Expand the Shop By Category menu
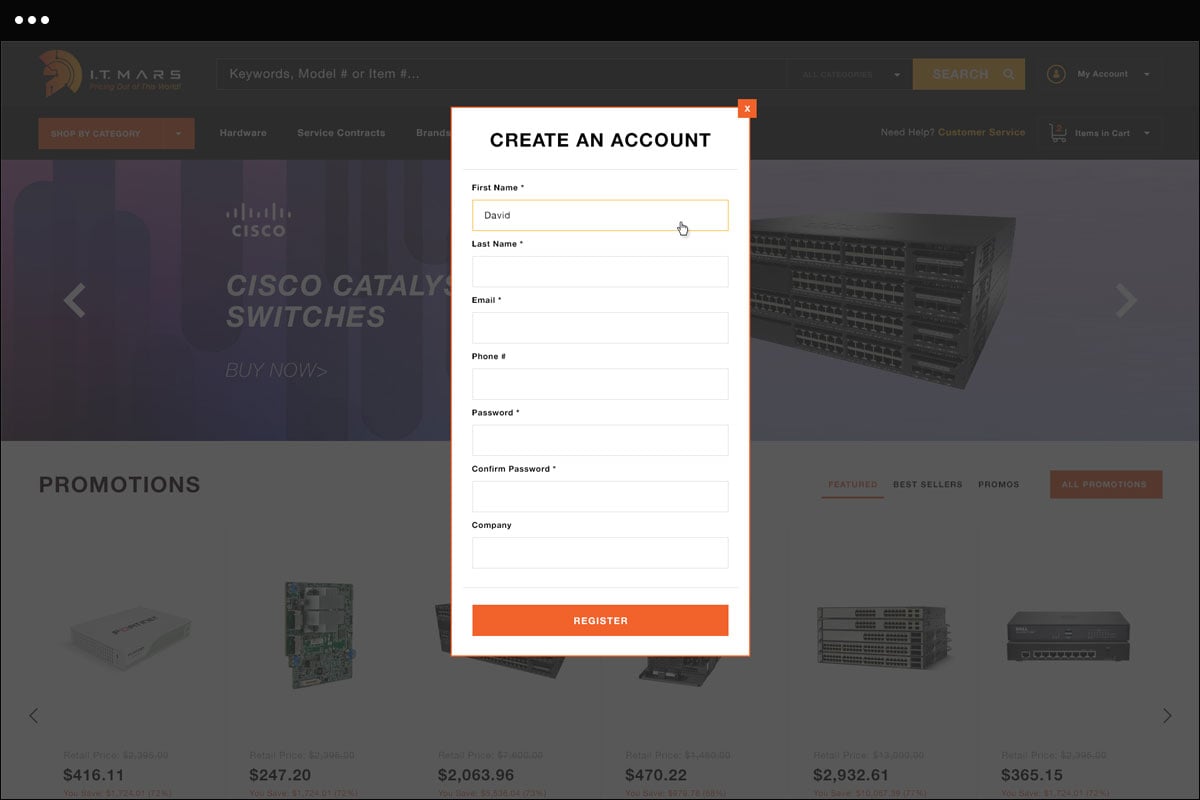 point(116,133)
